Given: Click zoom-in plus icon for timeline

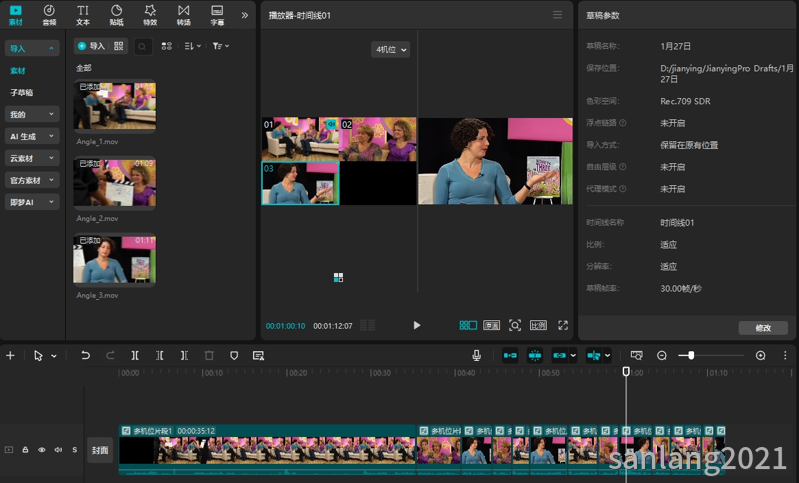Looking at the screenshot, I should pos(760,355).
